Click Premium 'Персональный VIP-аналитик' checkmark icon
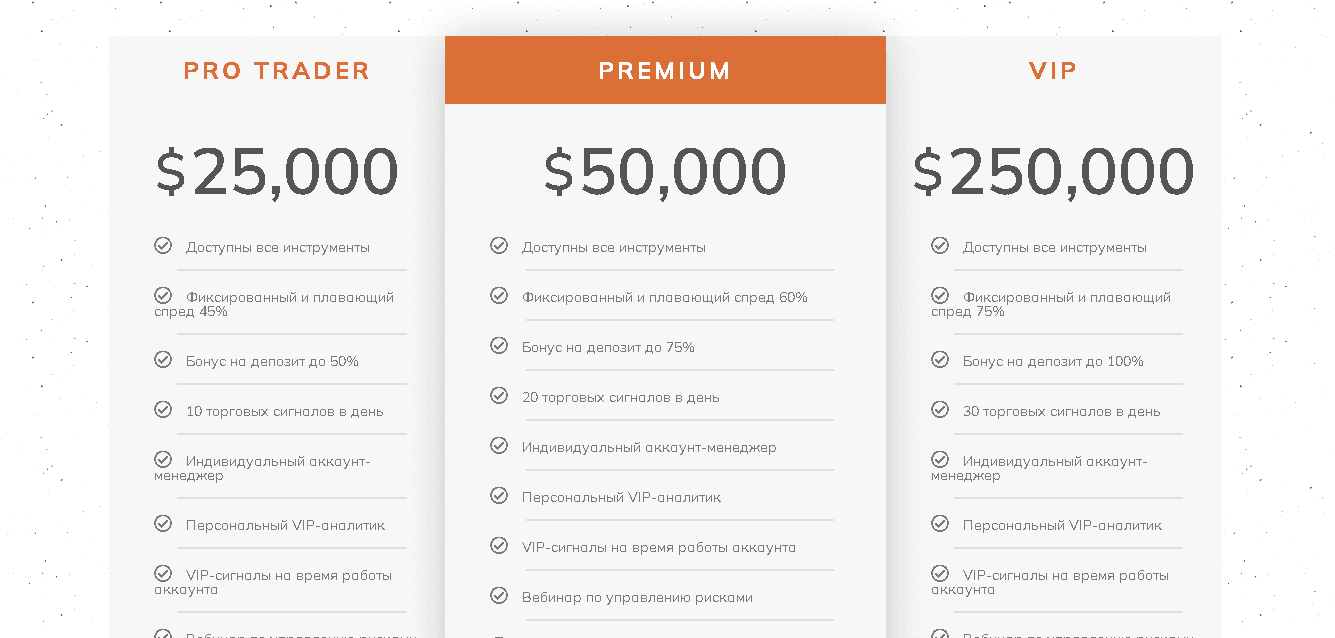 (x=499, y=495)
